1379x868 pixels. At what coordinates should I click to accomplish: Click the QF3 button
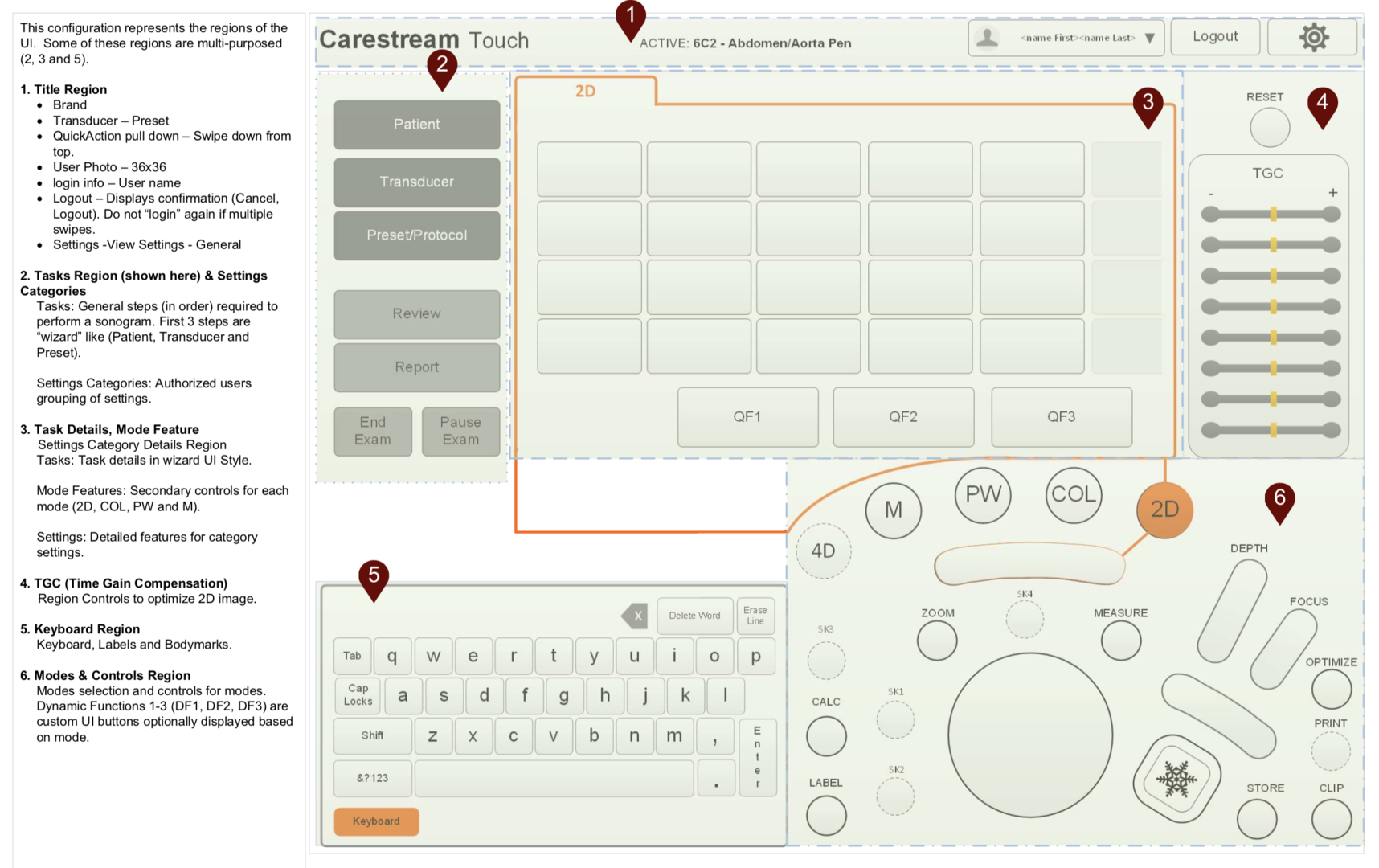point(1062,416)
